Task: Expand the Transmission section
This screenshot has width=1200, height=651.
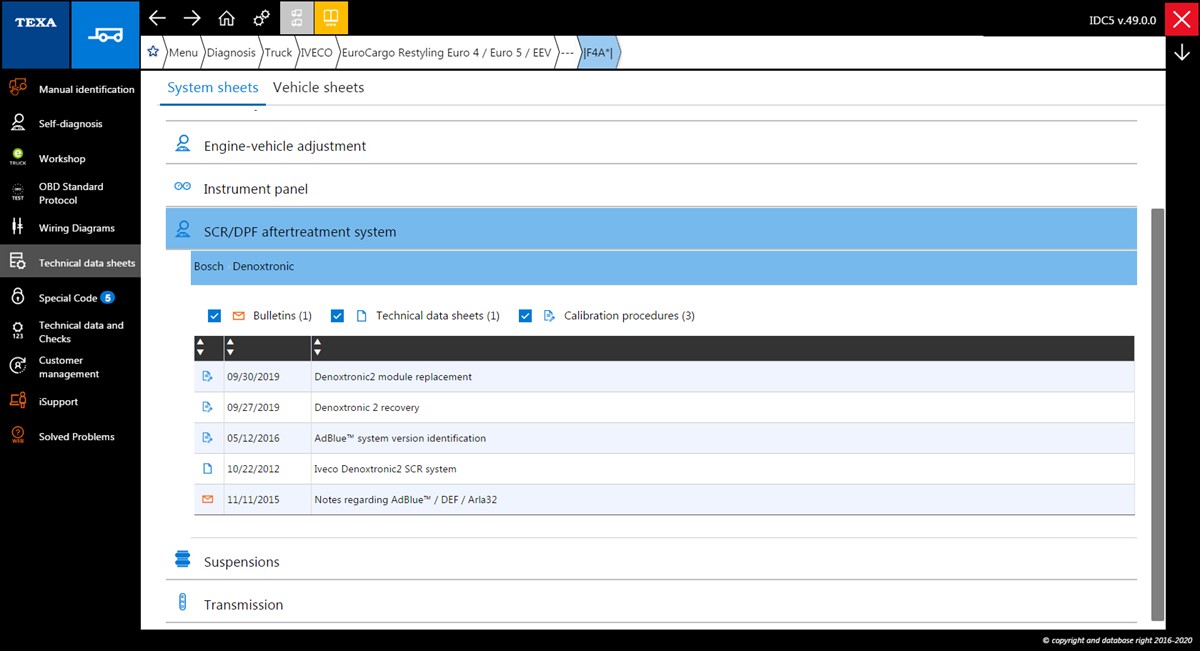Action: click(x=243, y=605)
